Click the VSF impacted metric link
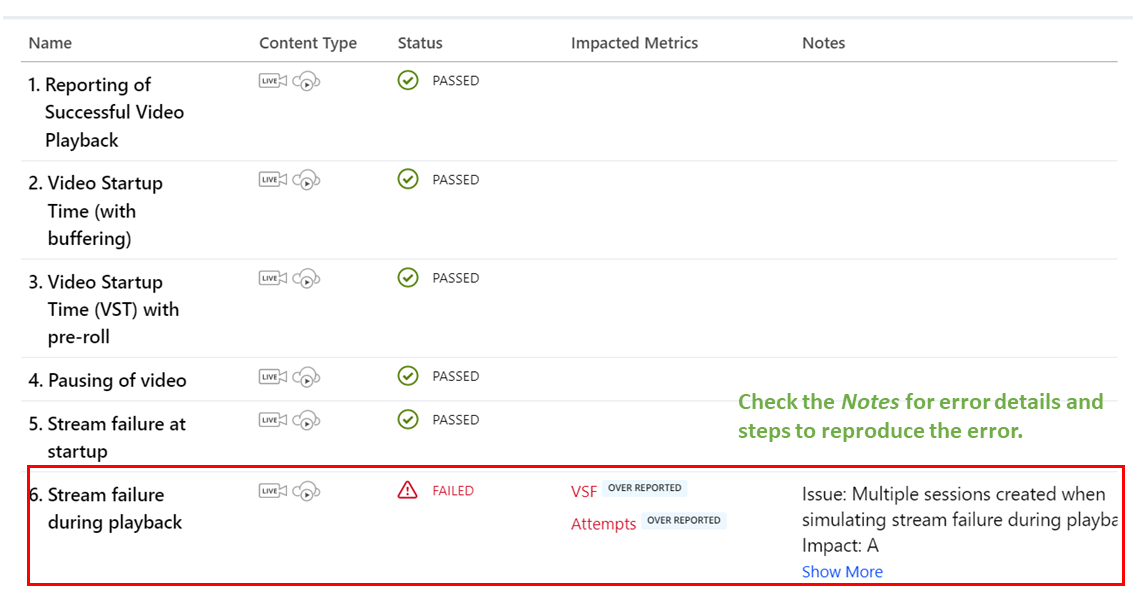1139x605 pixels. pos(584,491)
